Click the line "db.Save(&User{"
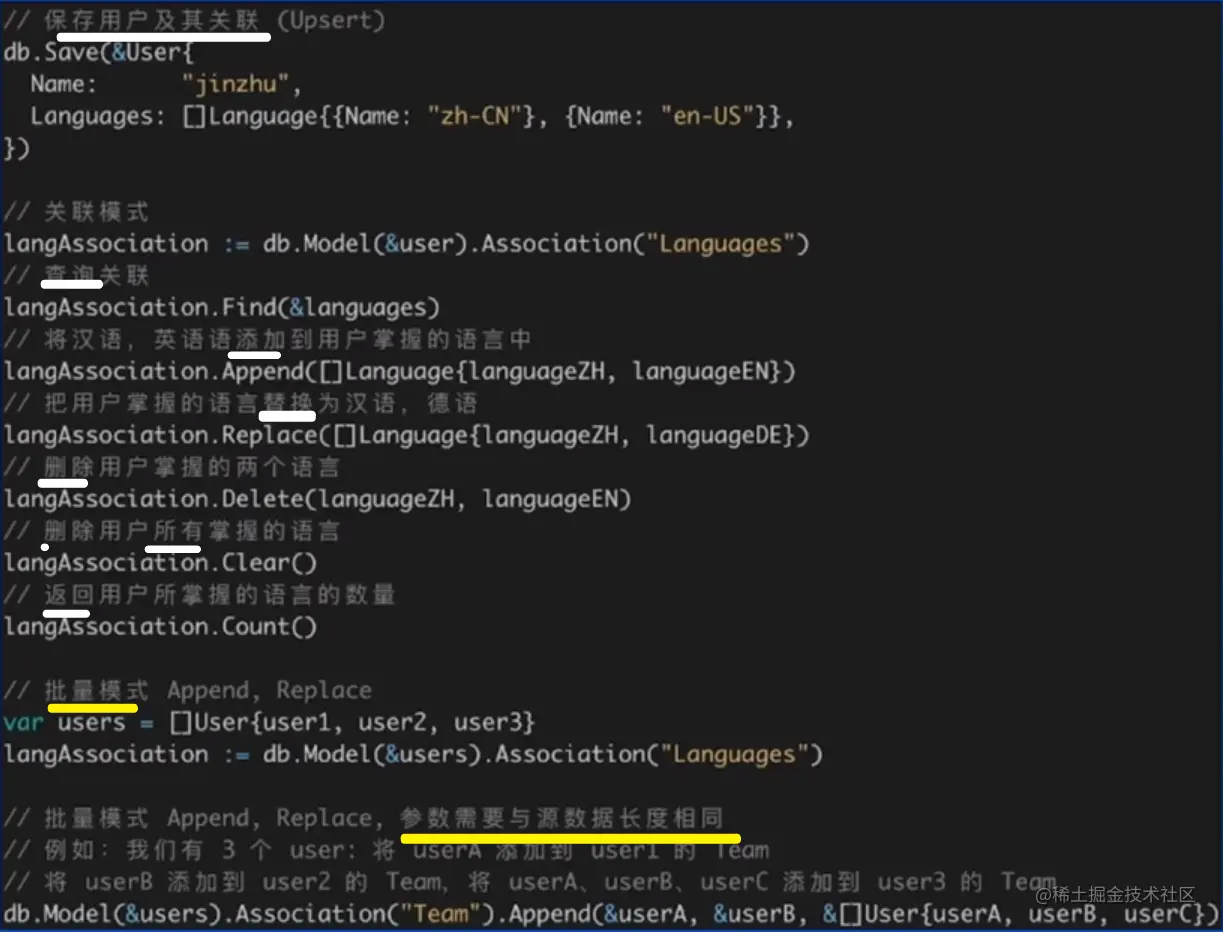 click(99, 52)
